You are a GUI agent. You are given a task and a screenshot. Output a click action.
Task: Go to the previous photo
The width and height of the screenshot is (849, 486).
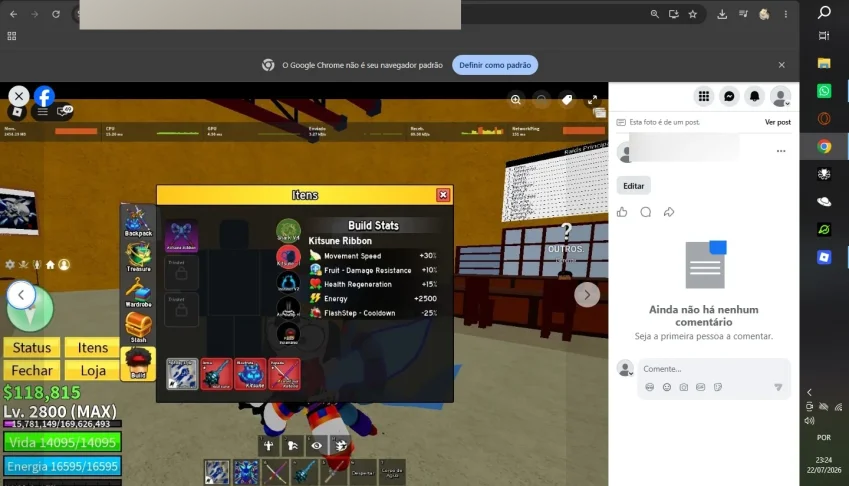[x=21, y=295]
